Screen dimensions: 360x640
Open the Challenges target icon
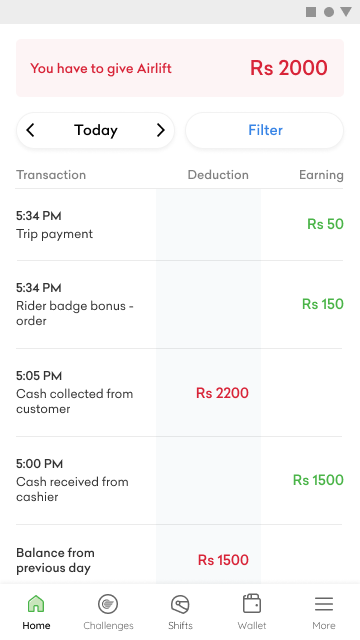108,604
